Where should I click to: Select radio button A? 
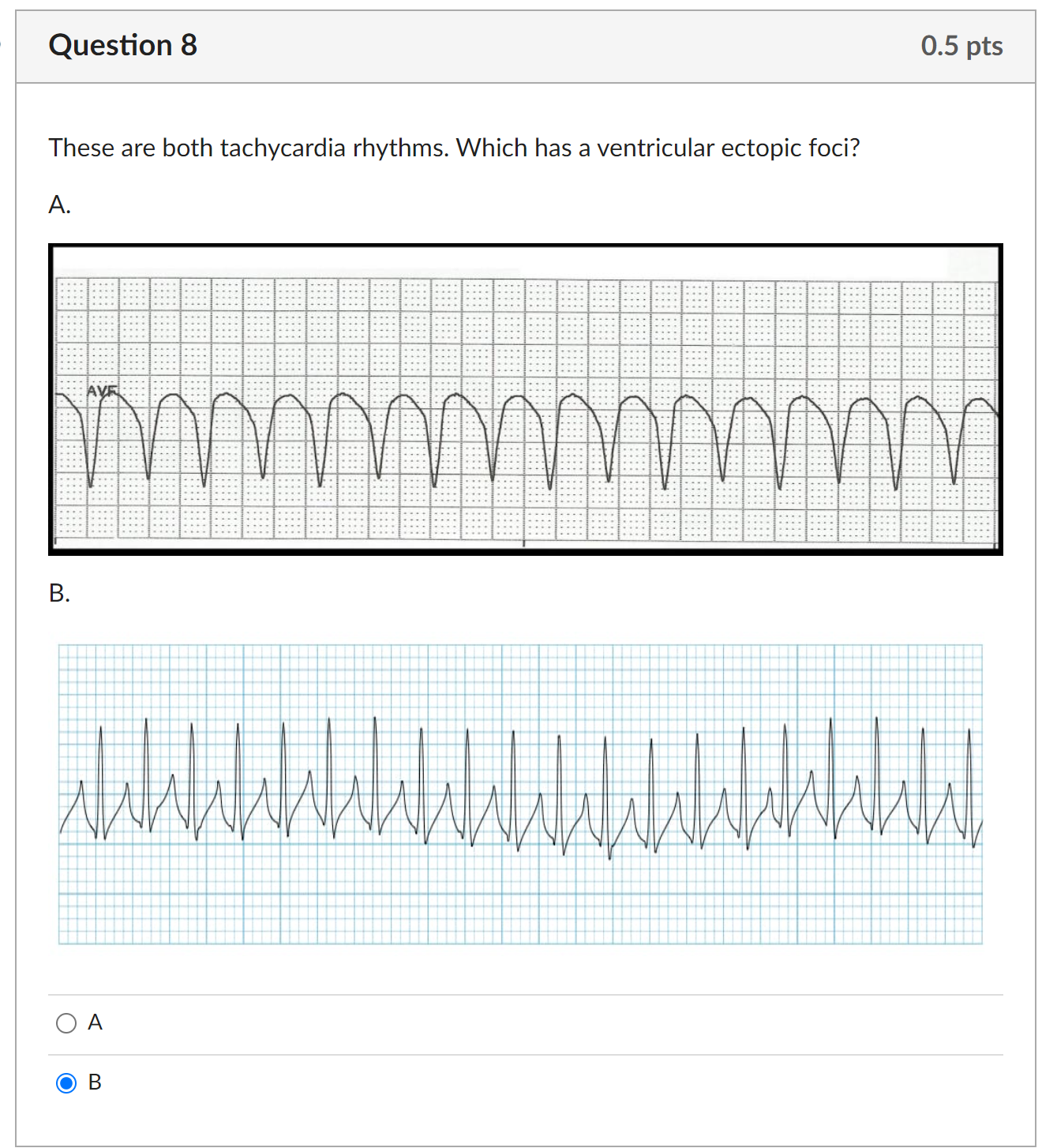tap(66, 1022)
